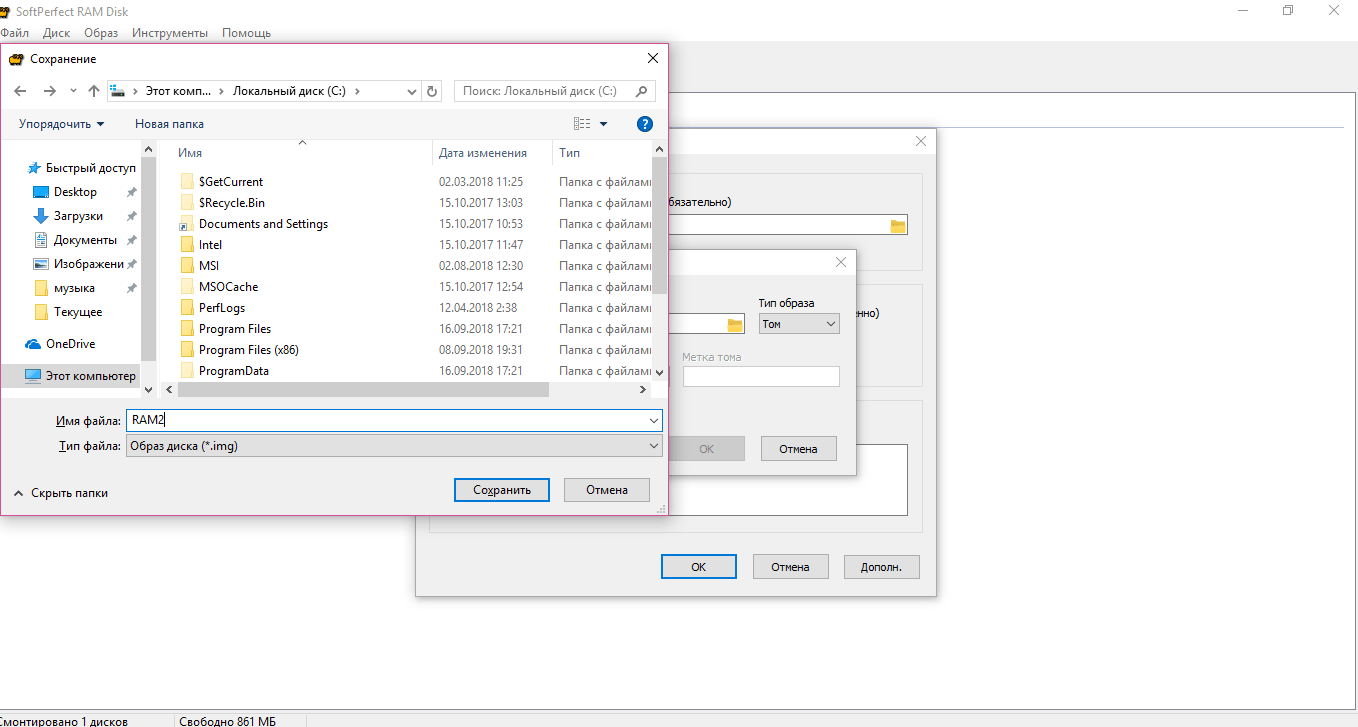Select the MSI folder
Screen dimensions: 1358x727
(x=209, y=266)
